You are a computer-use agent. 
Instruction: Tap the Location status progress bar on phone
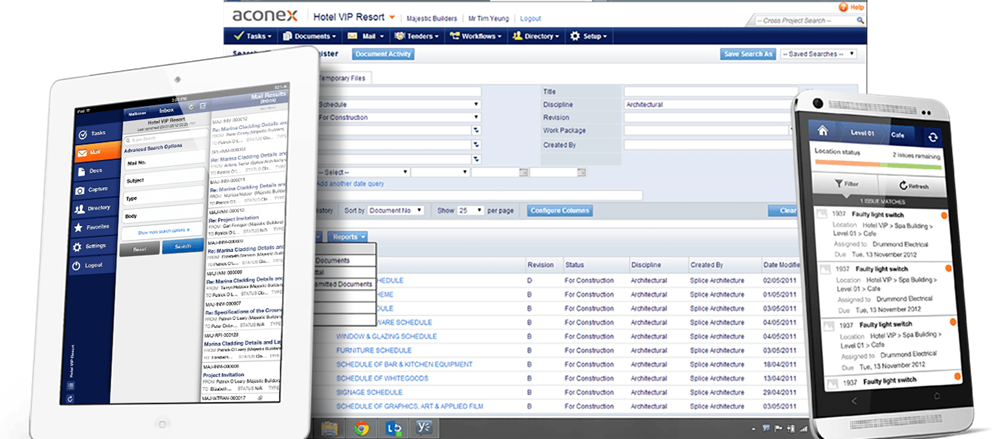pos(878,165)
